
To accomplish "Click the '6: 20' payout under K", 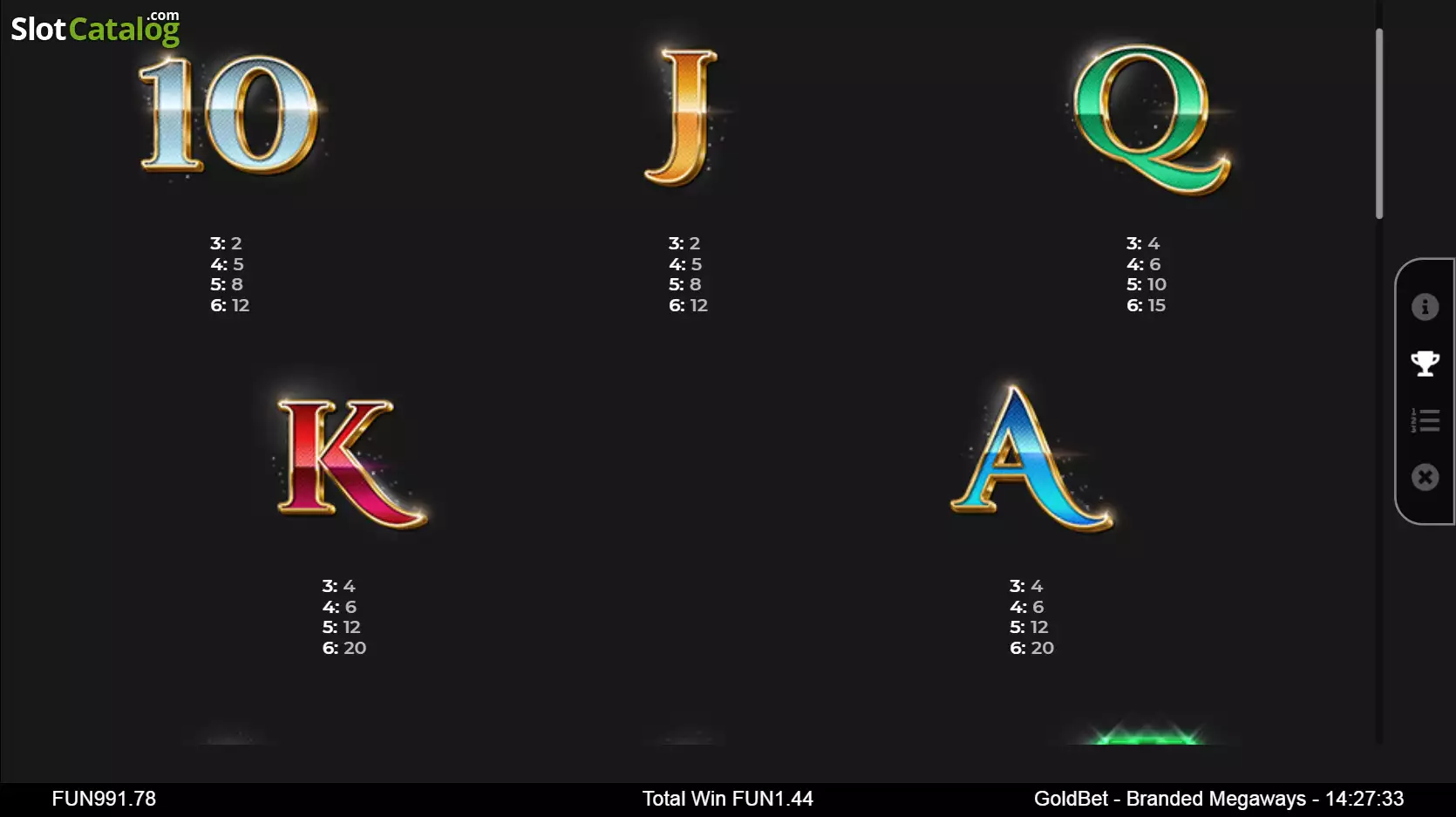I will (x=344, y=648).
